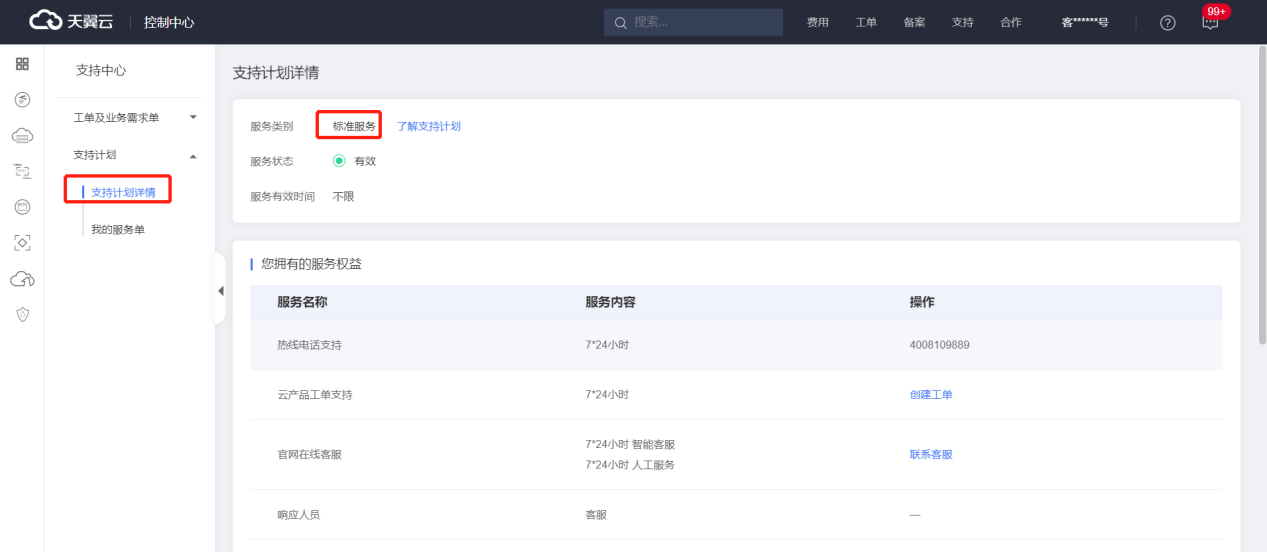The height and width of the screenshot is (552, 1267).
Task: Open the shield security icon in sidebar
Action: (22, 315)
